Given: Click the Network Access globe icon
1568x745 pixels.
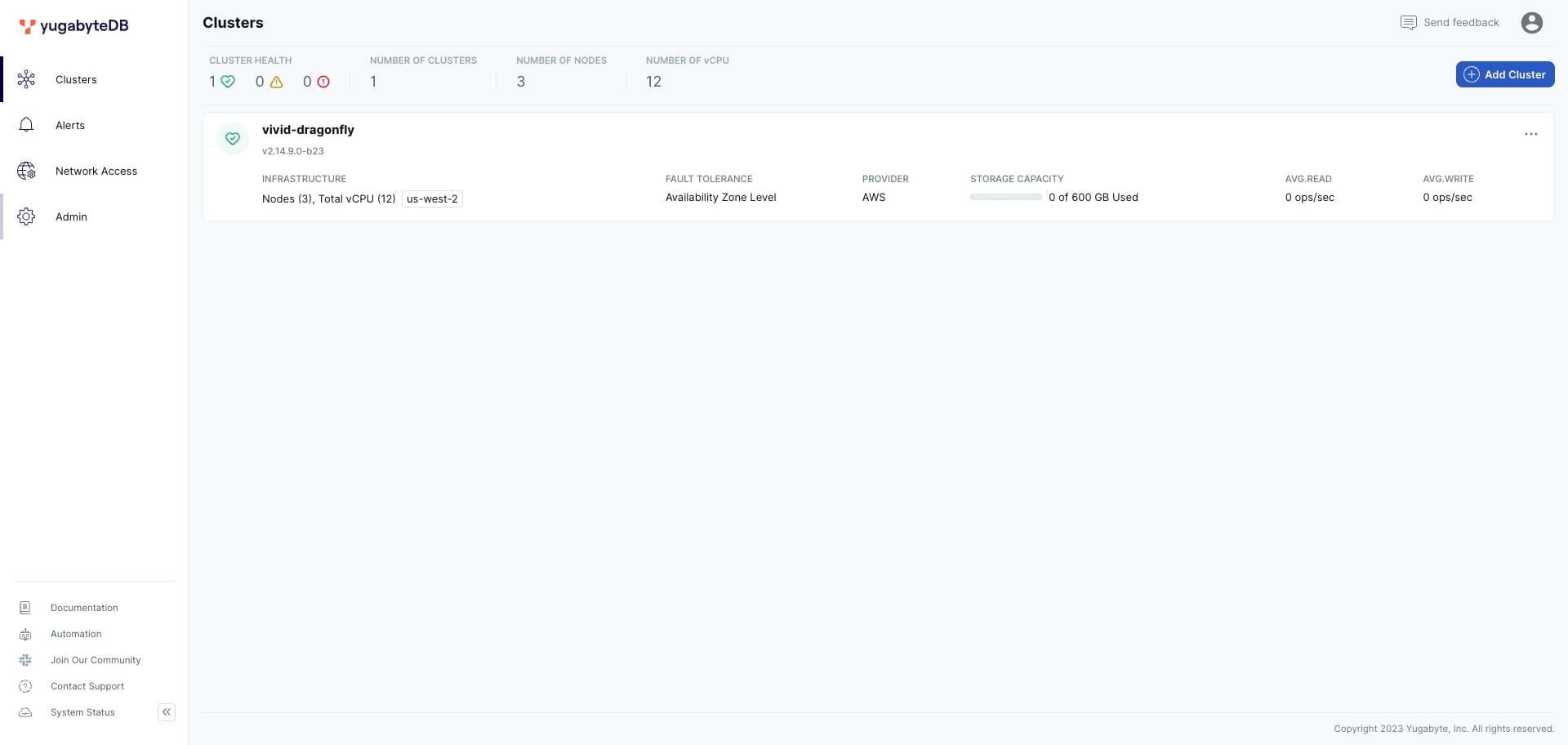Looking at the screenshot, I should (x=26, y=171).
